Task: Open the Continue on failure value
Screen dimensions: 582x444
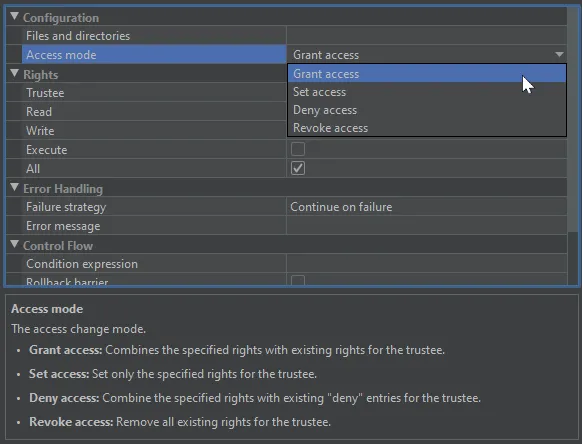Action: [x=427, y=207]
